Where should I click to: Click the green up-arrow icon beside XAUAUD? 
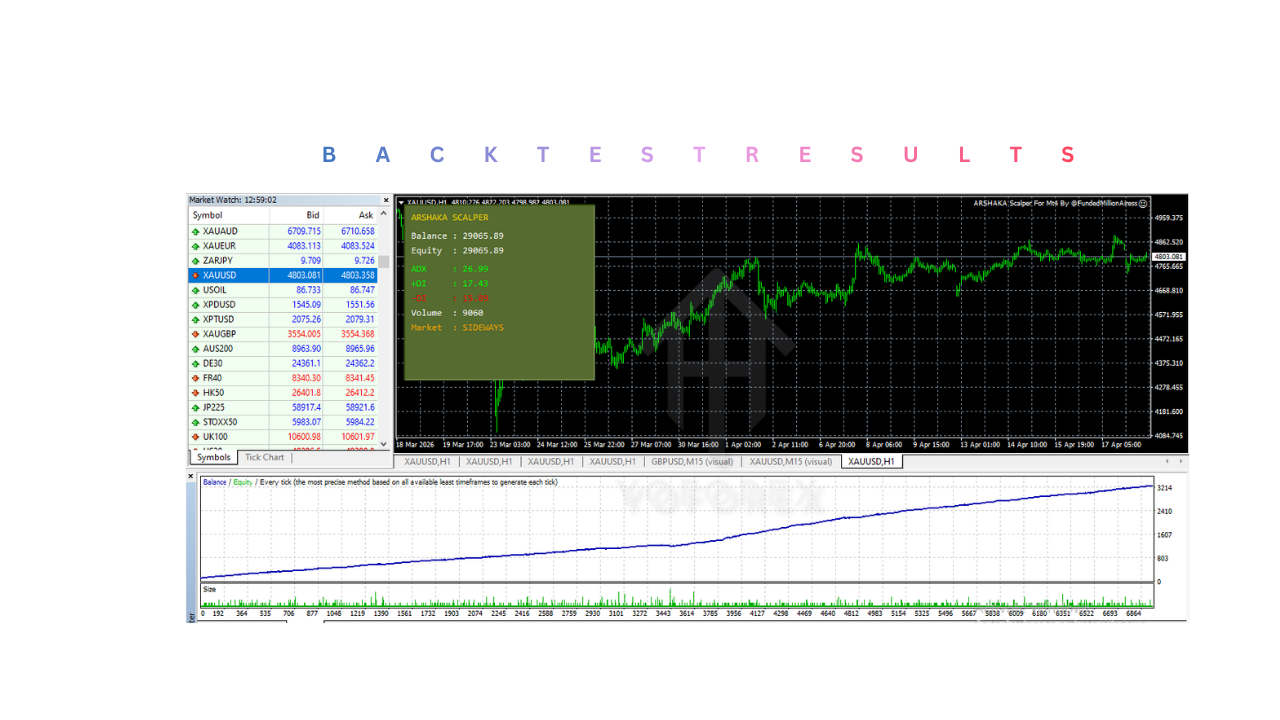(x=195, y=230)
